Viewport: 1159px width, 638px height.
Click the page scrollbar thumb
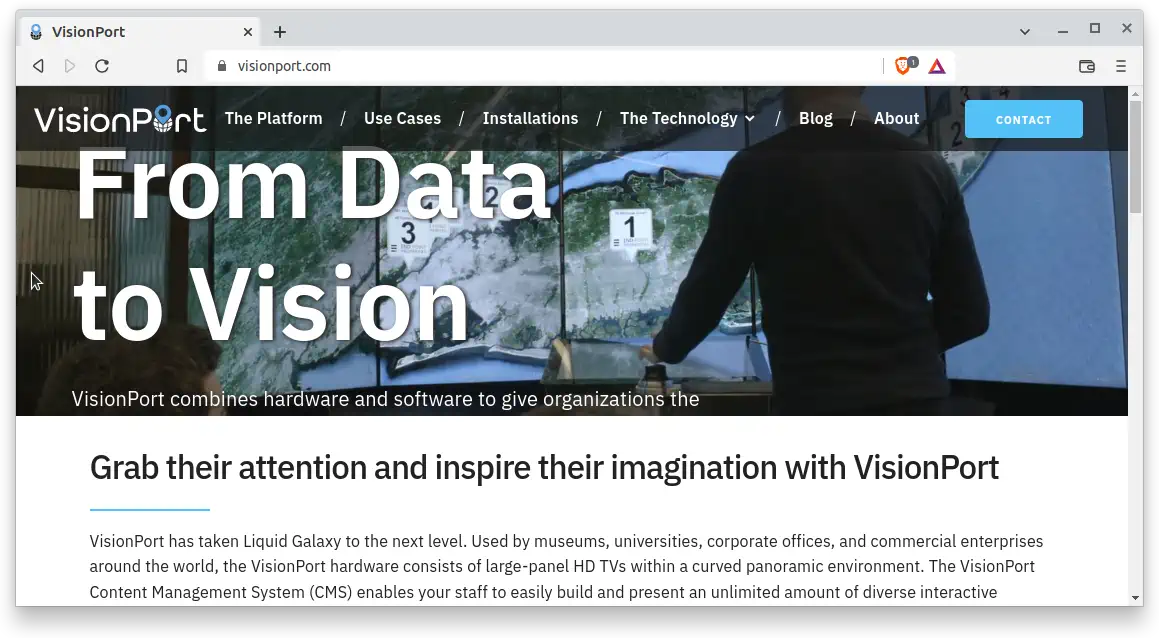(x=1135, y=157)
